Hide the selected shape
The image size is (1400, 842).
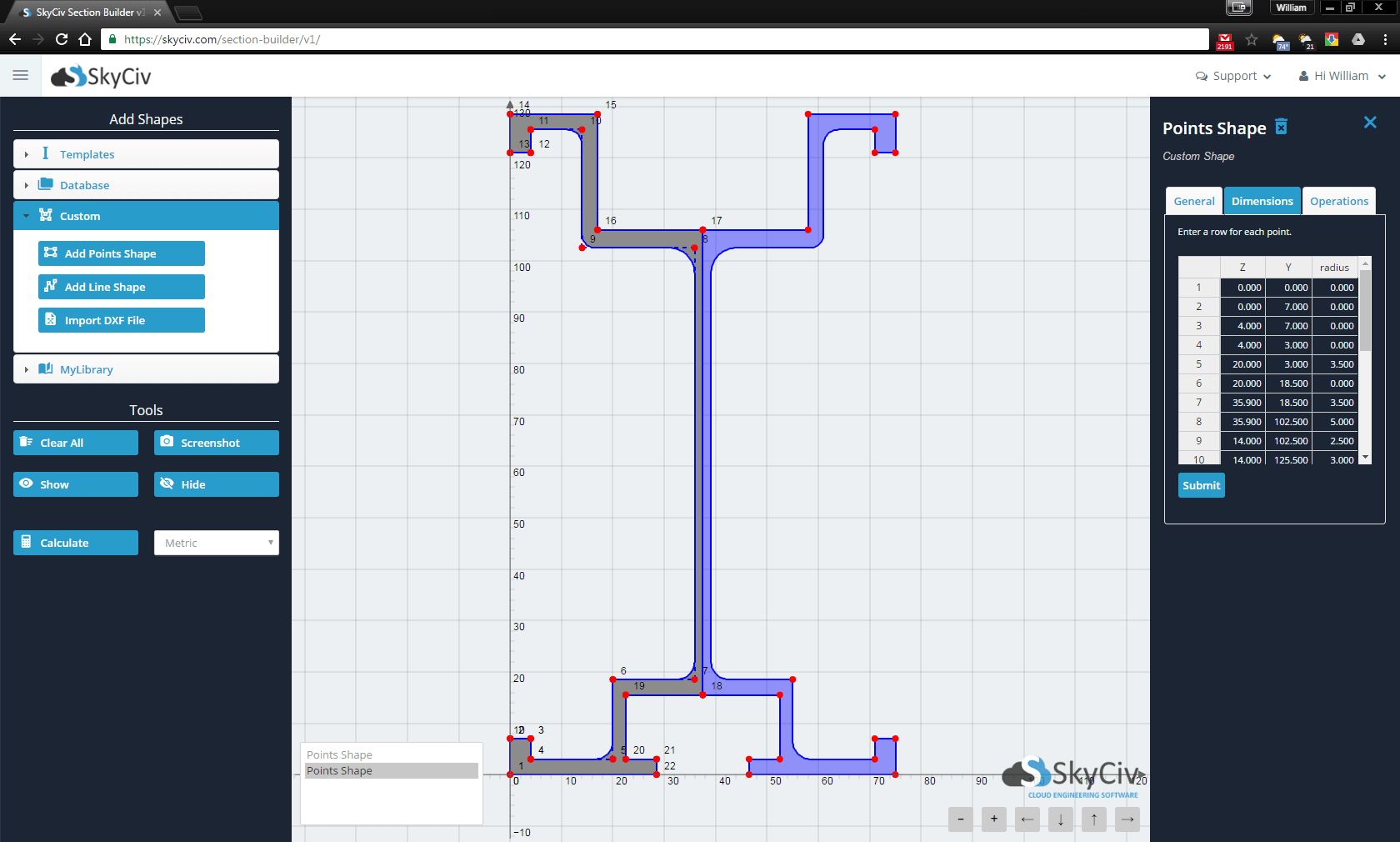click(x=216, y=484)
